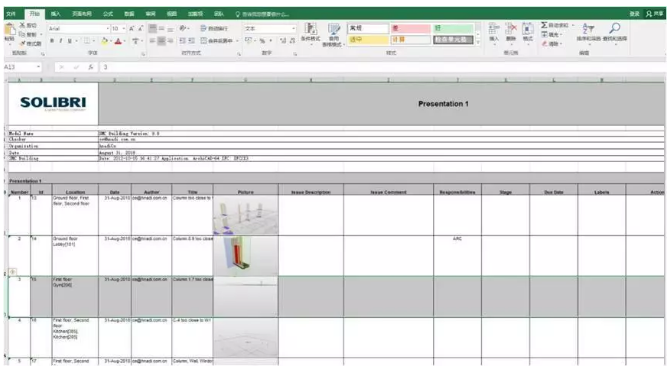Image resolution: width=671 pixels, height=374 pixels.
Task: Switch to the 数据 Data tab
Action: (x=129, y=14)
